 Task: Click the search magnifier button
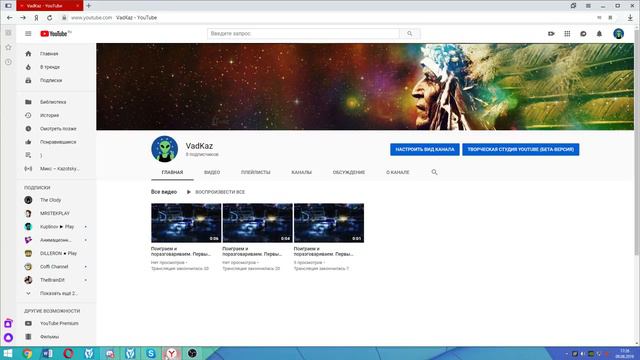[x=409, y=33]
